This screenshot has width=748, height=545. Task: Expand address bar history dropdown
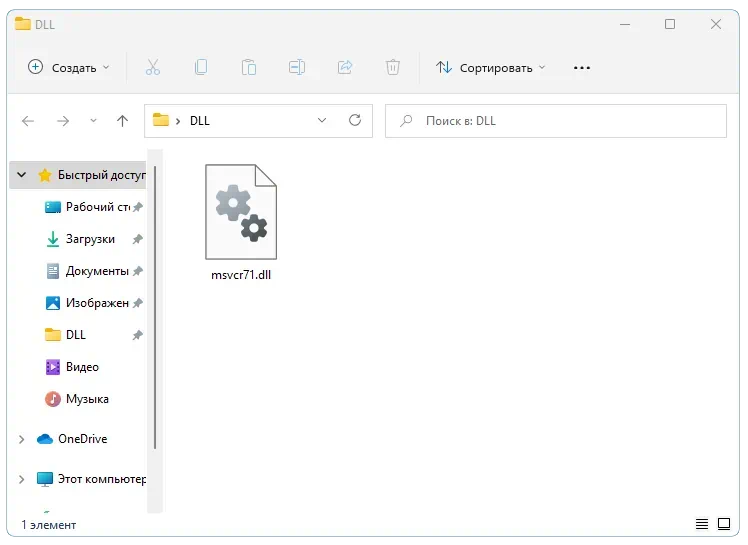click(322, 120)
